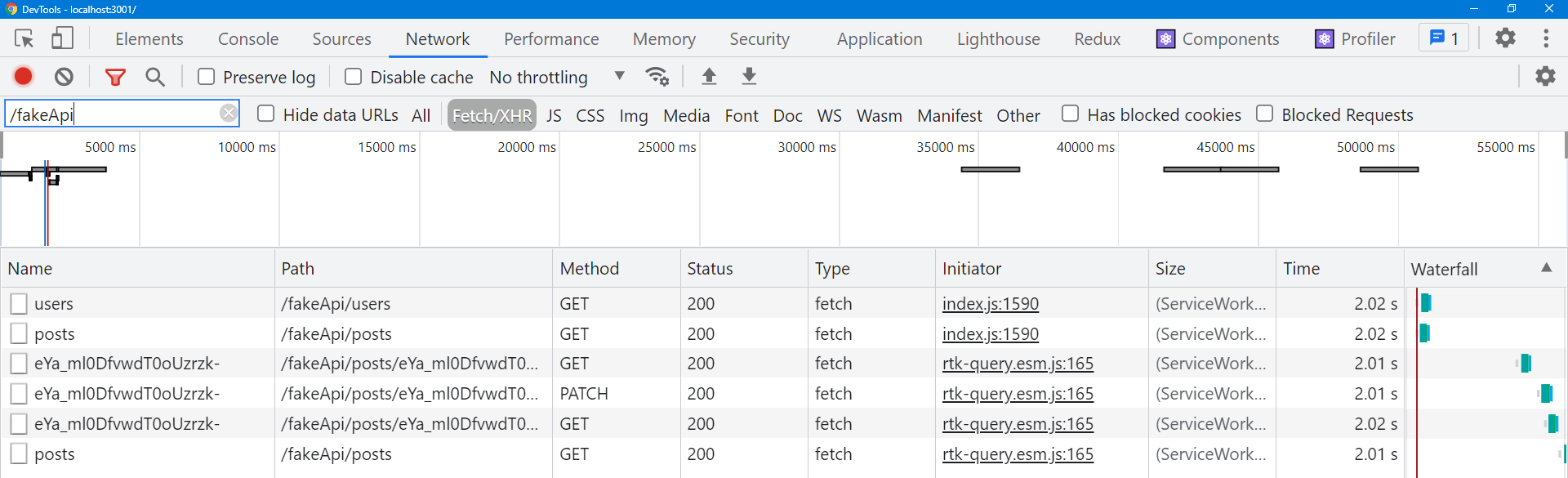Viewport: 1568px width, 478px height.
Task: Select the /fakeApi/users path cell
Action: 336,304
